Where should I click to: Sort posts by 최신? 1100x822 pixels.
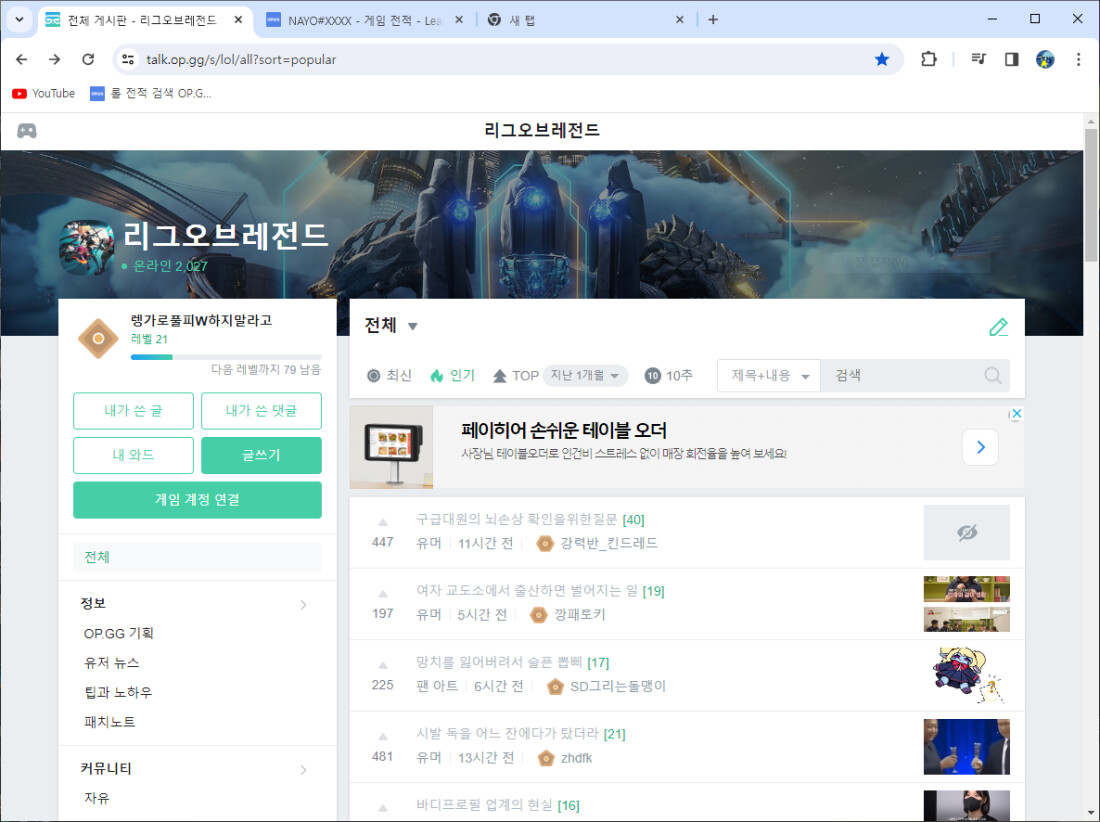(x=389, y=376)
